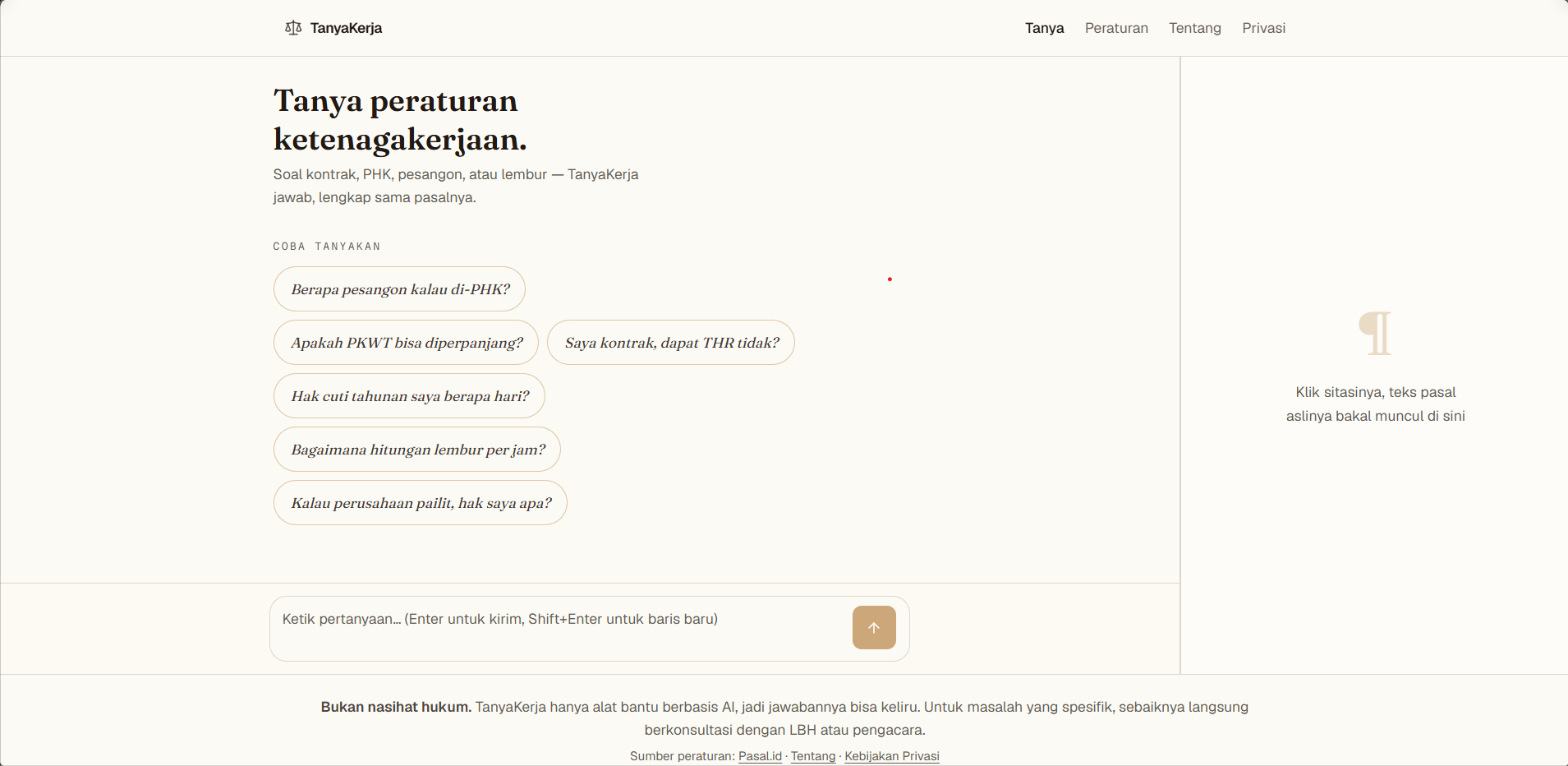The height and width of the screenshot is (766, 1568).
Task: Pick 'Hak cuti tahunan saya berapa hari?'
Action: click(409, 396)
